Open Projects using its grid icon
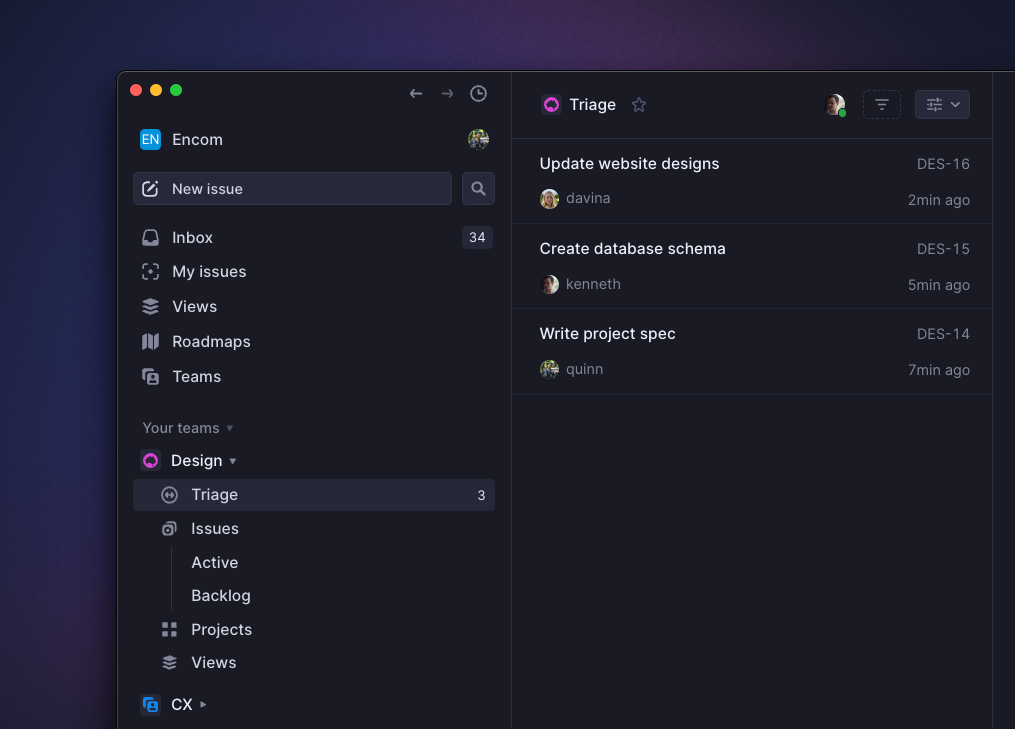 pos(169,629)
